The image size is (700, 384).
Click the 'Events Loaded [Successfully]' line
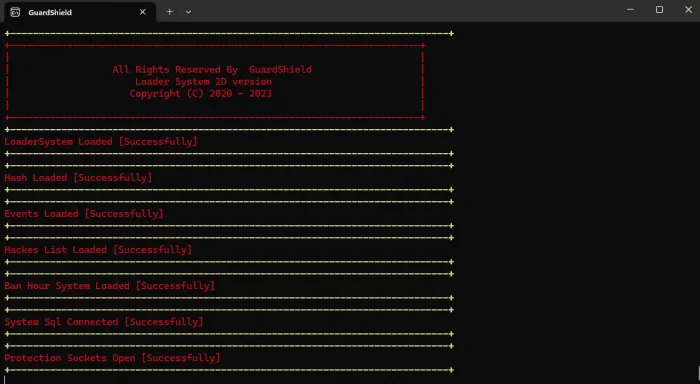pyautogui.click(x=84, y=214)
